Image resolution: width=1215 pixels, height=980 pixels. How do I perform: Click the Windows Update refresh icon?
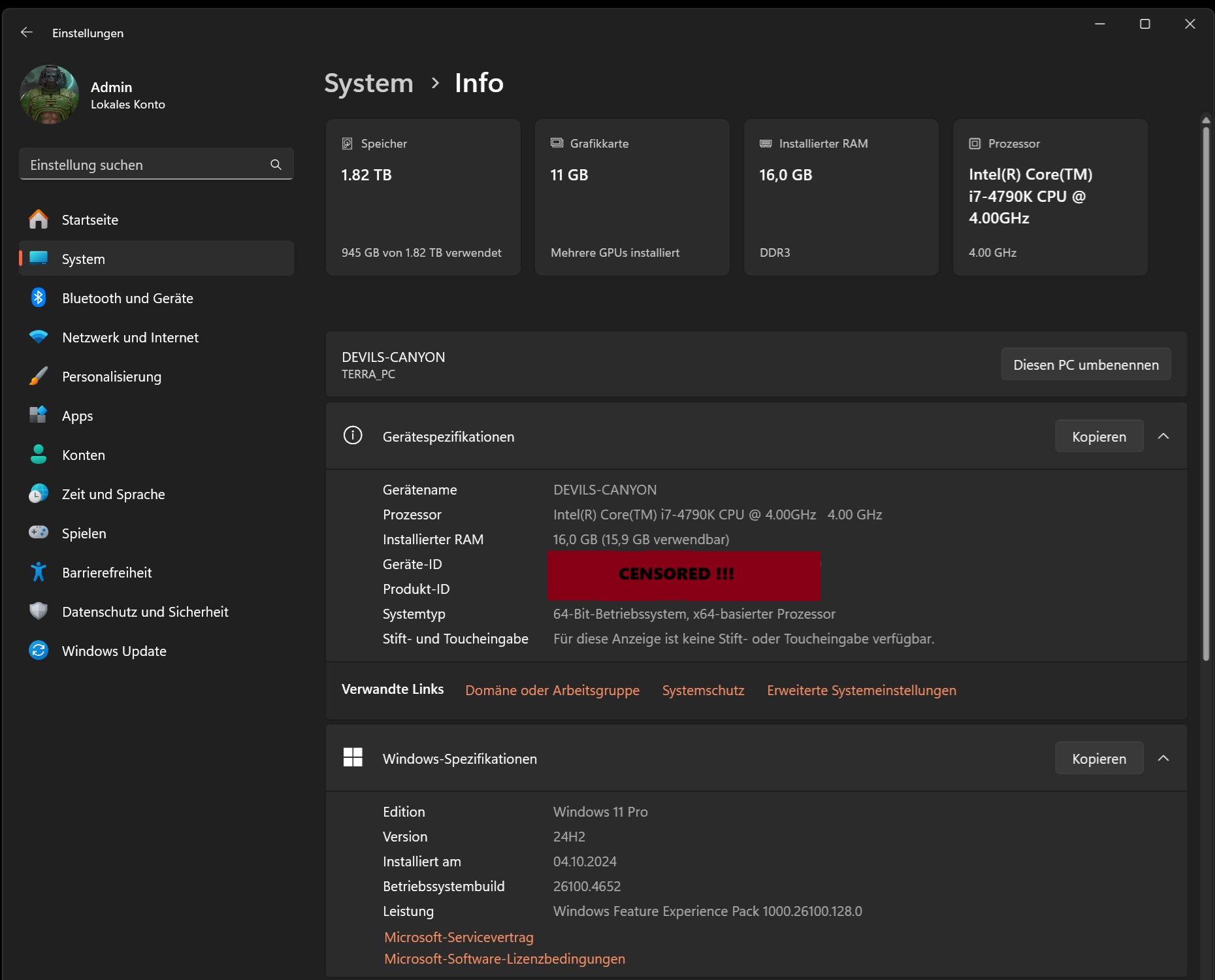pos(39,650)
